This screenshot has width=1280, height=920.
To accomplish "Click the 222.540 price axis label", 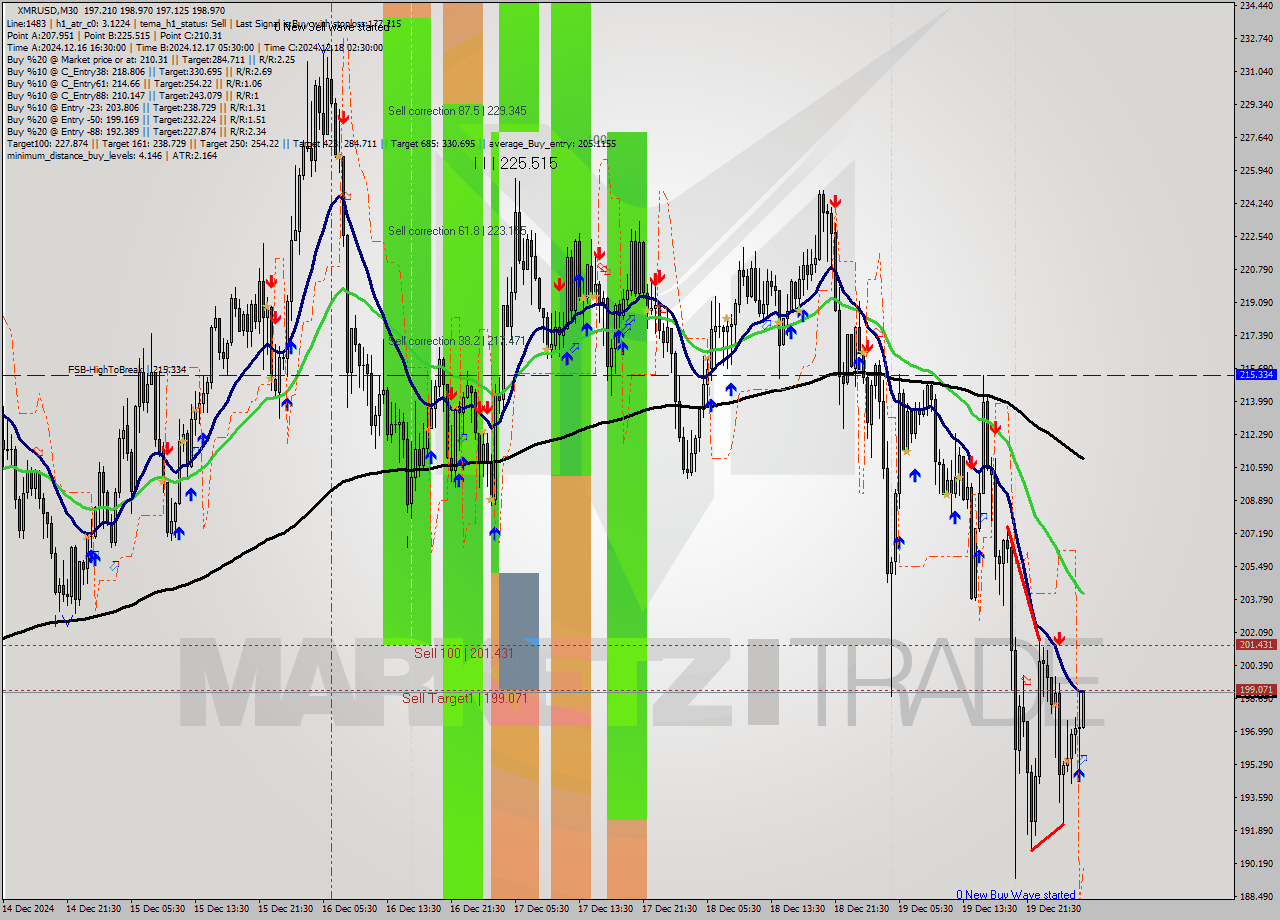I will (1256, 236).
